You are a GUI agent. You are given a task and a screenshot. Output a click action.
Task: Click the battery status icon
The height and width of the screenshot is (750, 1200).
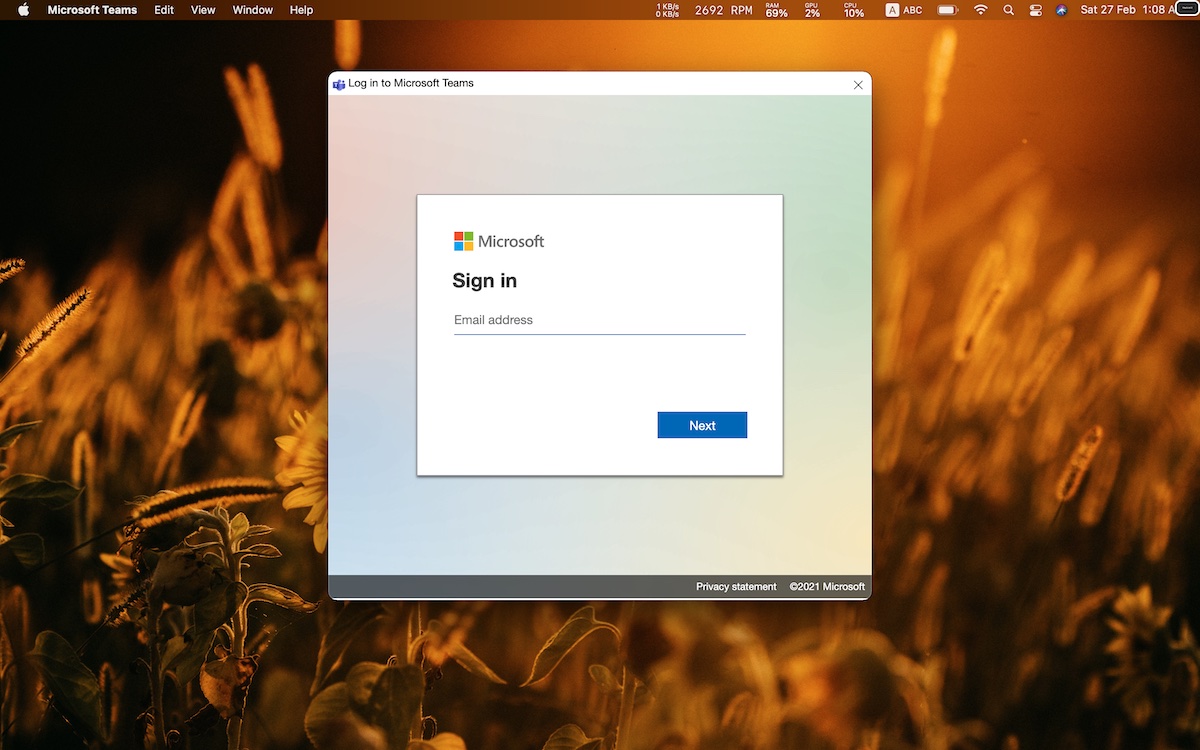pos(947,10)
